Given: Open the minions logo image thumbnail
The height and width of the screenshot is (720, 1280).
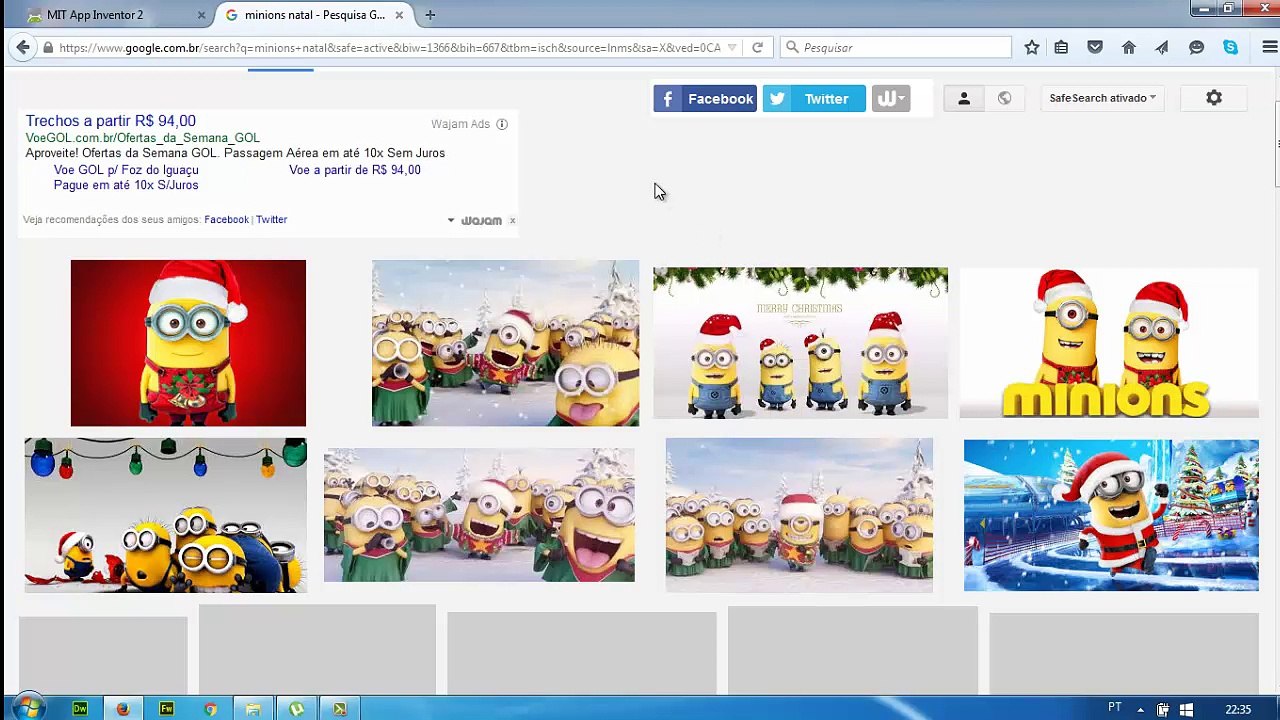Looking at the screenshot, I should 1108,343.
